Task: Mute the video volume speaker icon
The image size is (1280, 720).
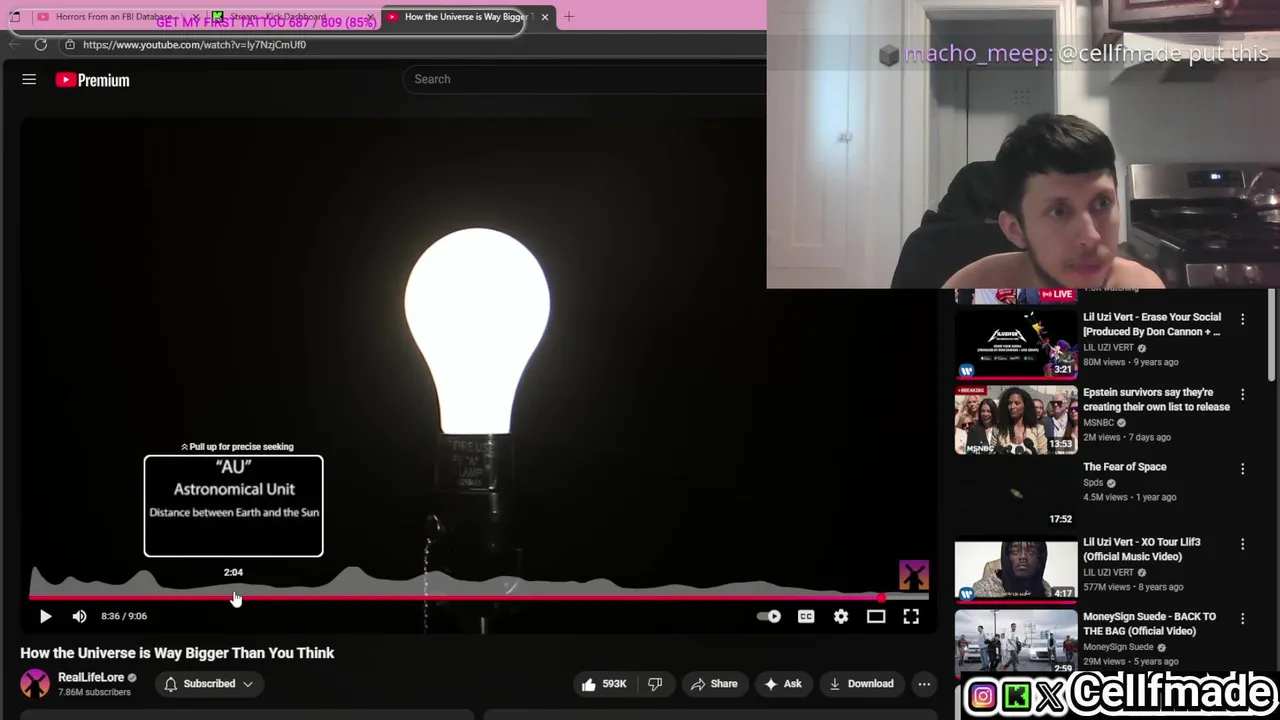Action: [x=80, y=616]
